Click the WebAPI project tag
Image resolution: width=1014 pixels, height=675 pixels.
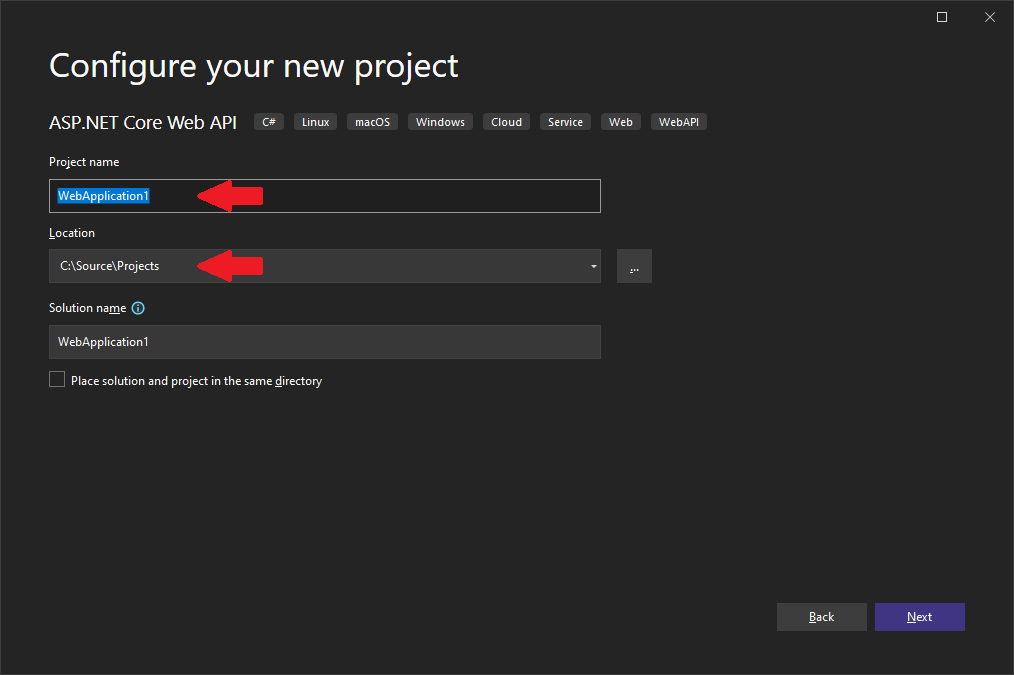click(678, 121)
